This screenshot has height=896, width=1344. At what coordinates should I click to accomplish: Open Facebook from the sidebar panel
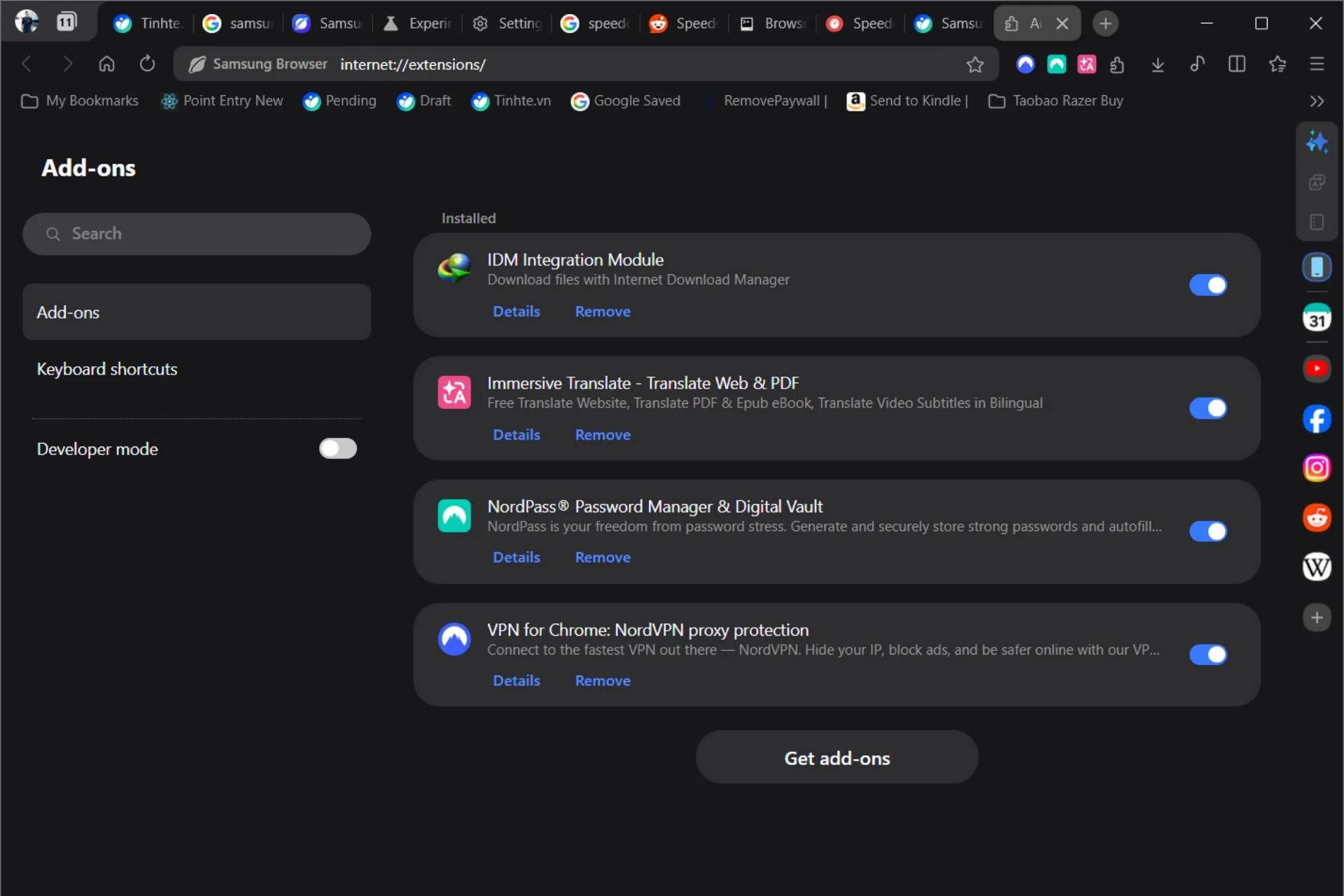1317,419
